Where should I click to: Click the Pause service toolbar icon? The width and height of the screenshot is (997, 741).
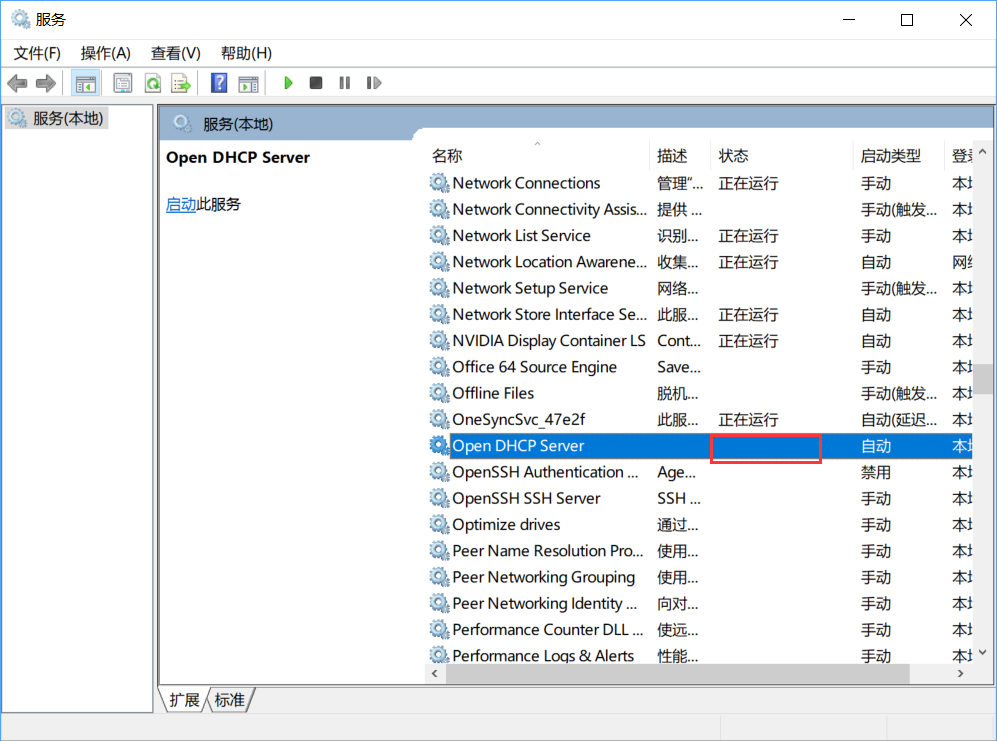pos(344,82)
